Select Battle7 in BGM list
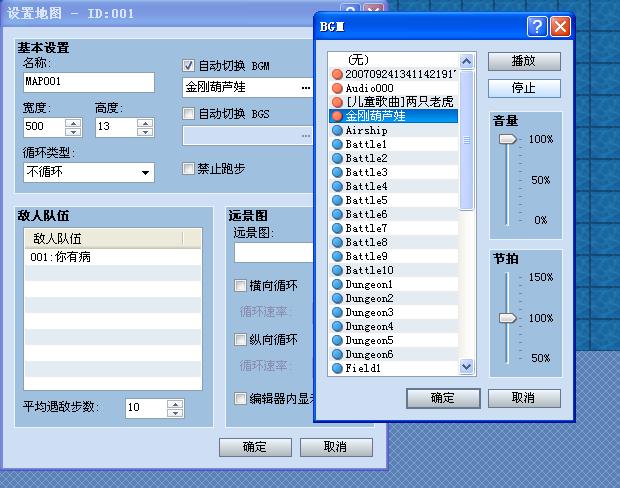The image size is (620, 488). pos(393,228)
